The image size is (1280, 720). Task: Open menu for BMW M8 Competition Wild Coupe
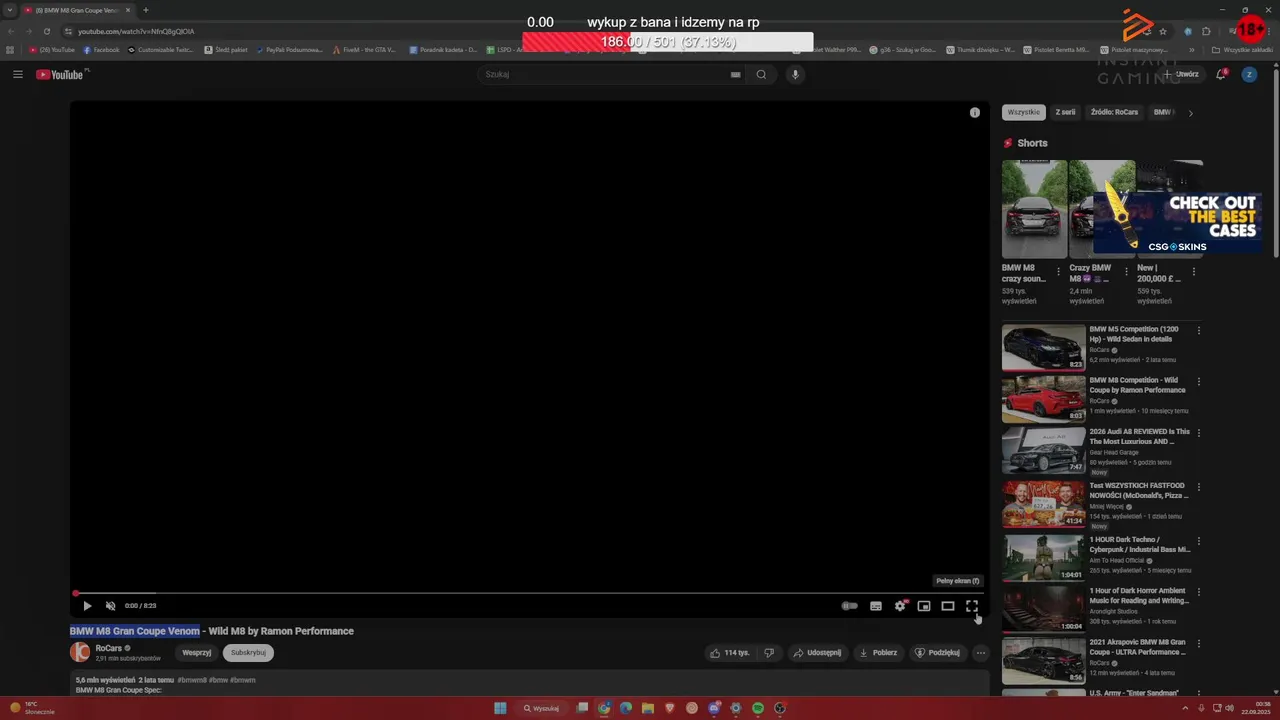(1198, 381)
